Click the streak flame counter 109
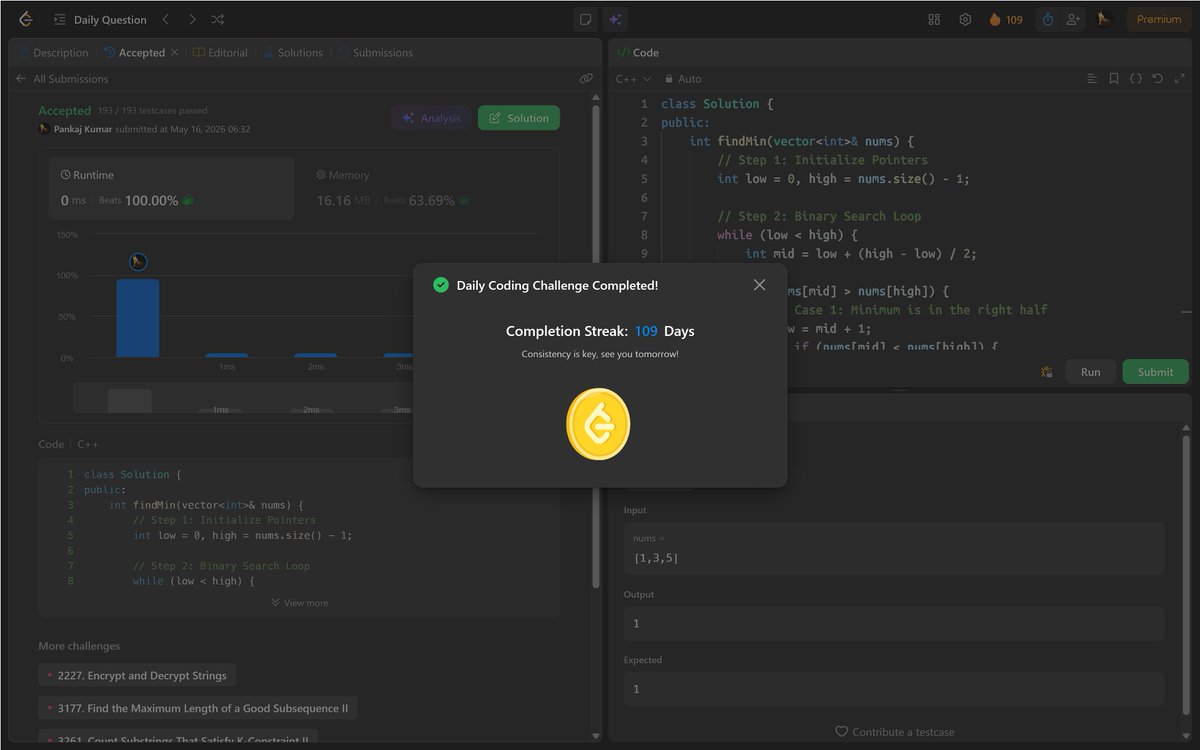The image size is (1200, 750). [x=1006, y=19]
